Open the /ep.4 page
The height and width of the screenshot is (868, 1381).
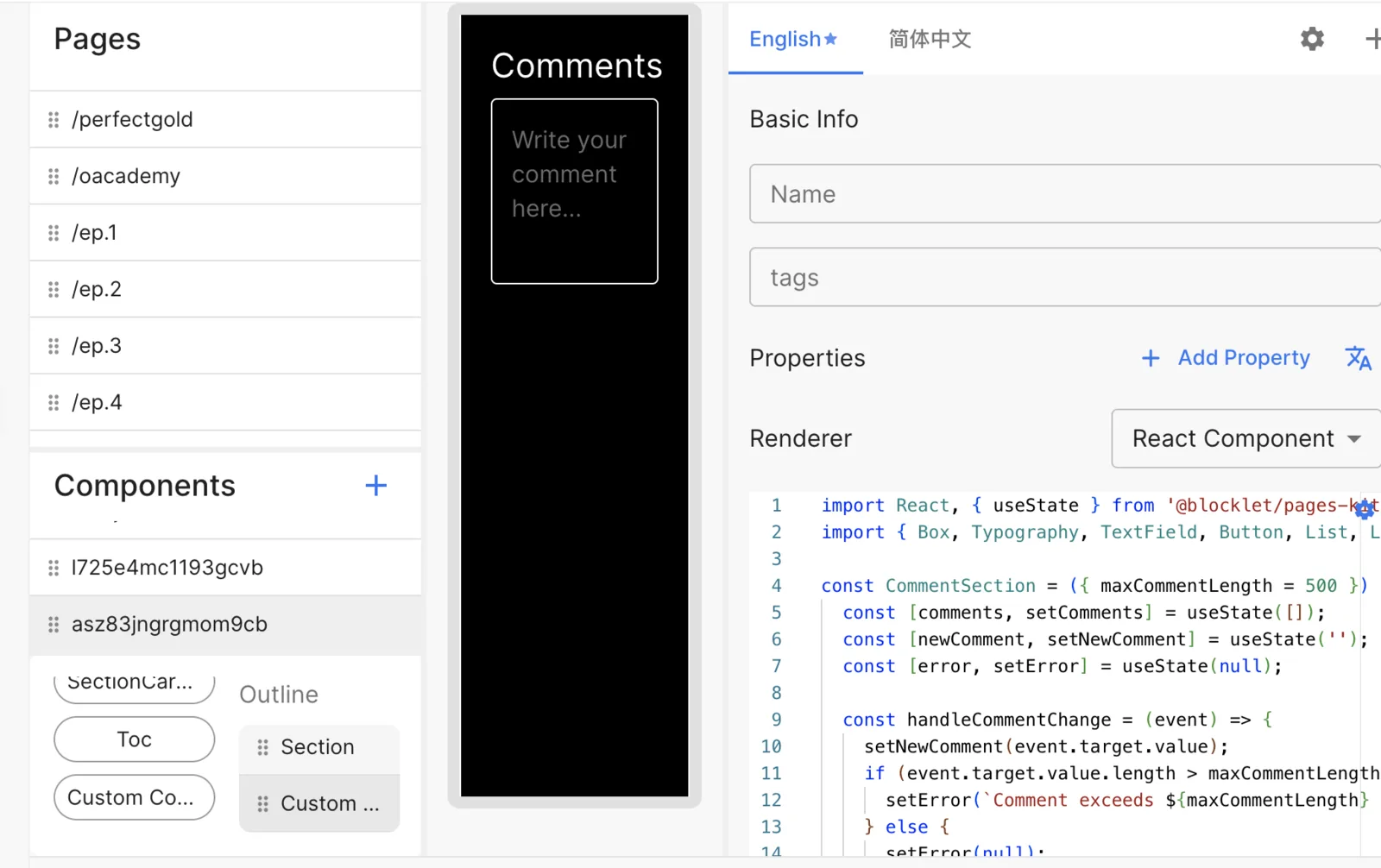pyautogui.click(x=225, y=402)
